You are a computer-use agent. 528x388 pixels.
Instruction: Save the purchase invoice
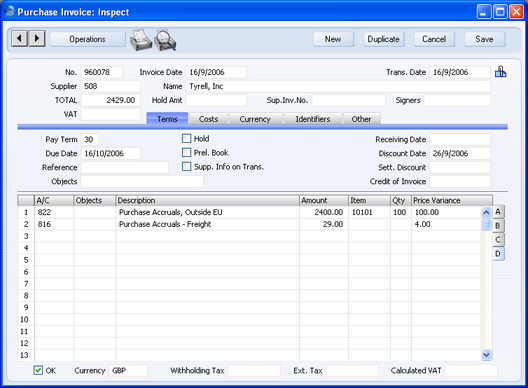pyautogui.click(x=485, y=39)
